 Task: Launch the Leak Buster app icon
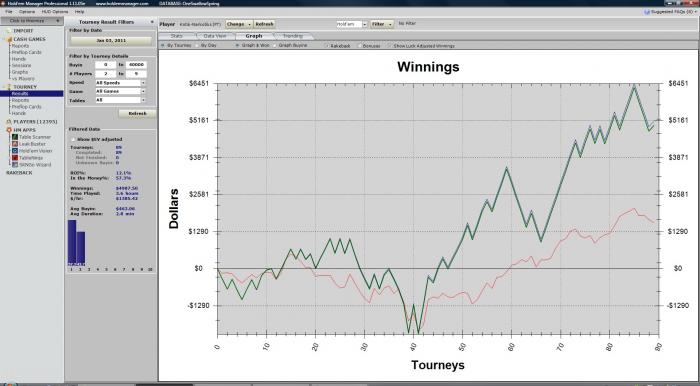pyautogui.click(x=15, y=144)
